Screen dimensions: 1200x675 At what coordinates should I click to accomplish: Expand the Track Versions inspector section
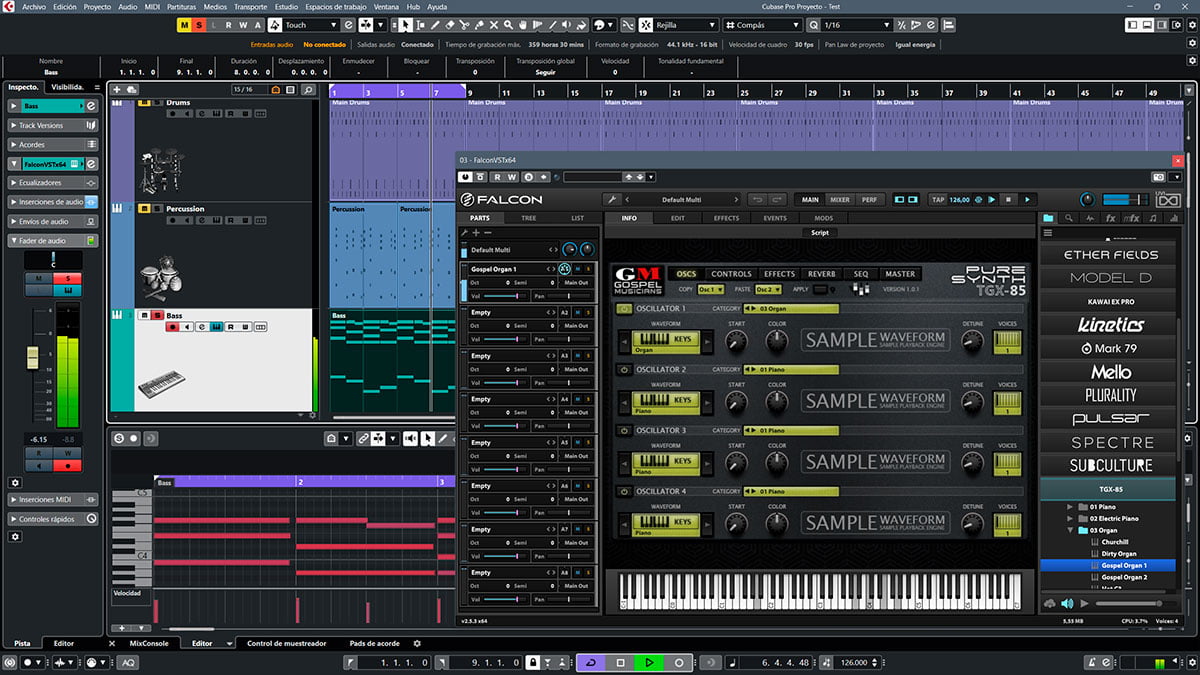point(54,125)
